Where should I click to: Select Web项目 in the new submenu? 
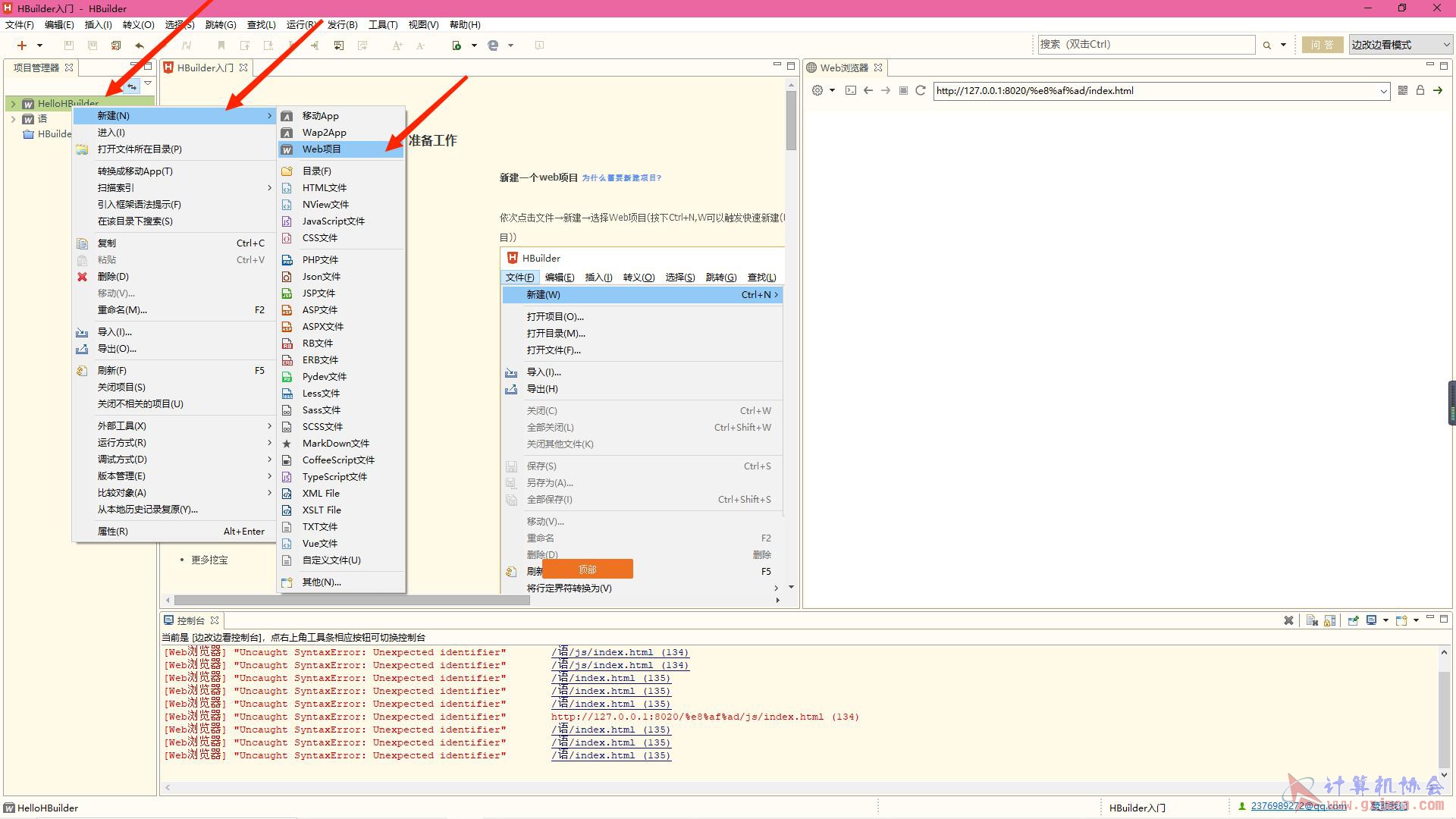(341, 149)
